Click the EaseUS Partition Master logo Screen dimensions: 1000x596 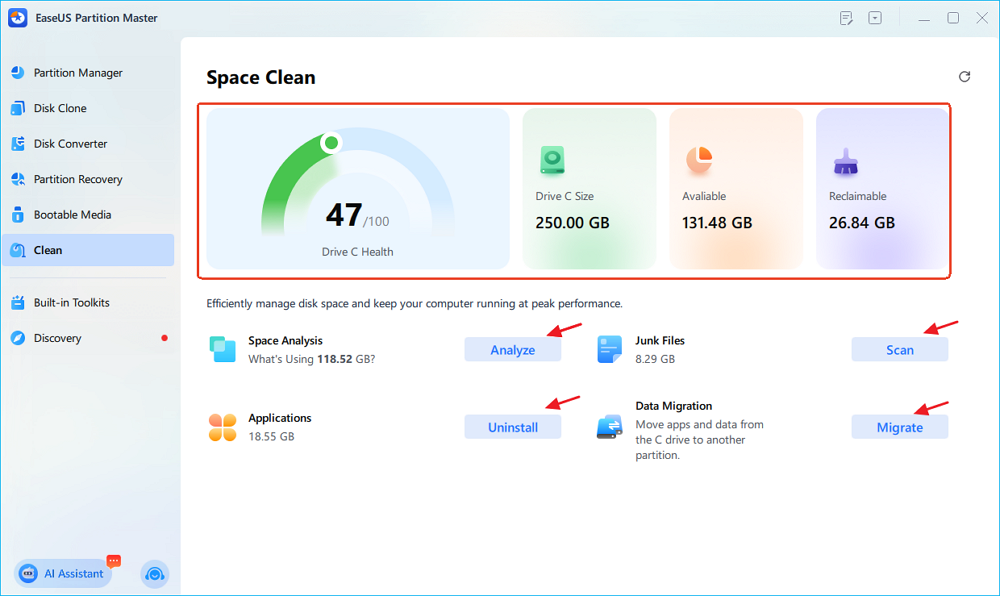(x=18, y=18)
